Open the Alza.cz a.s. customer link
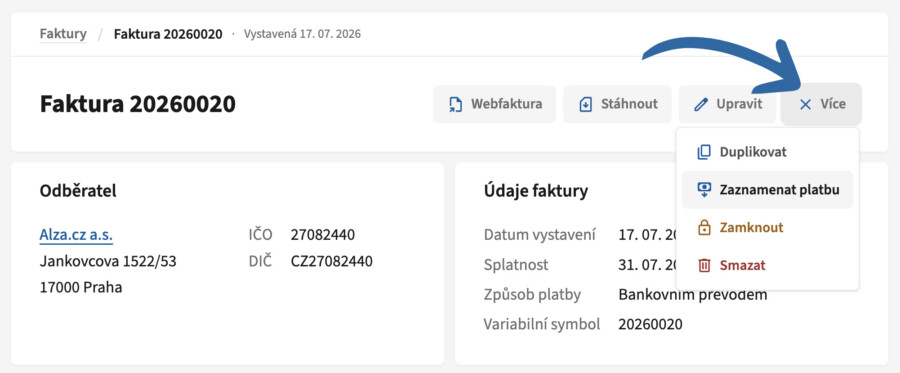Viewport: 900px width, 373px height. 76,235
